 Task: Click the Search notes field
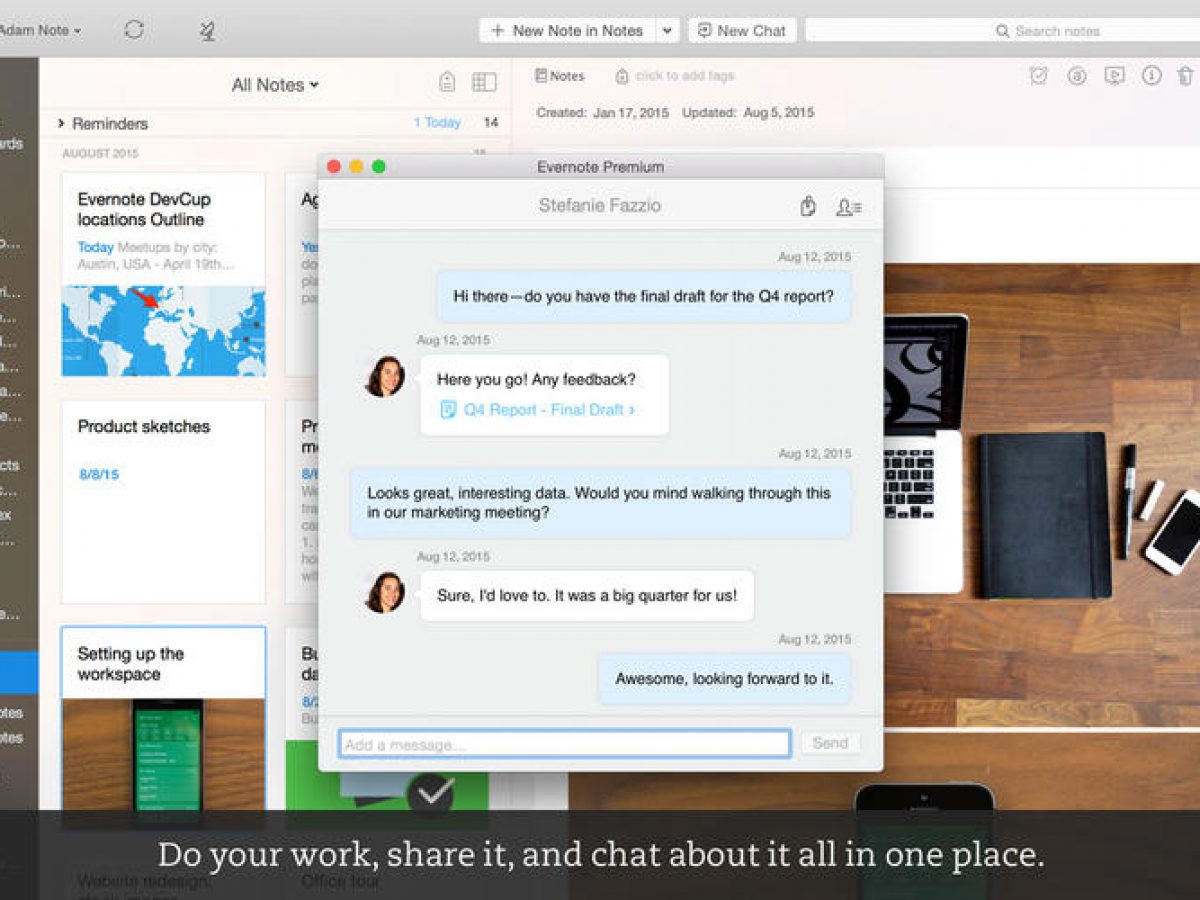(x=1002, y=31)
